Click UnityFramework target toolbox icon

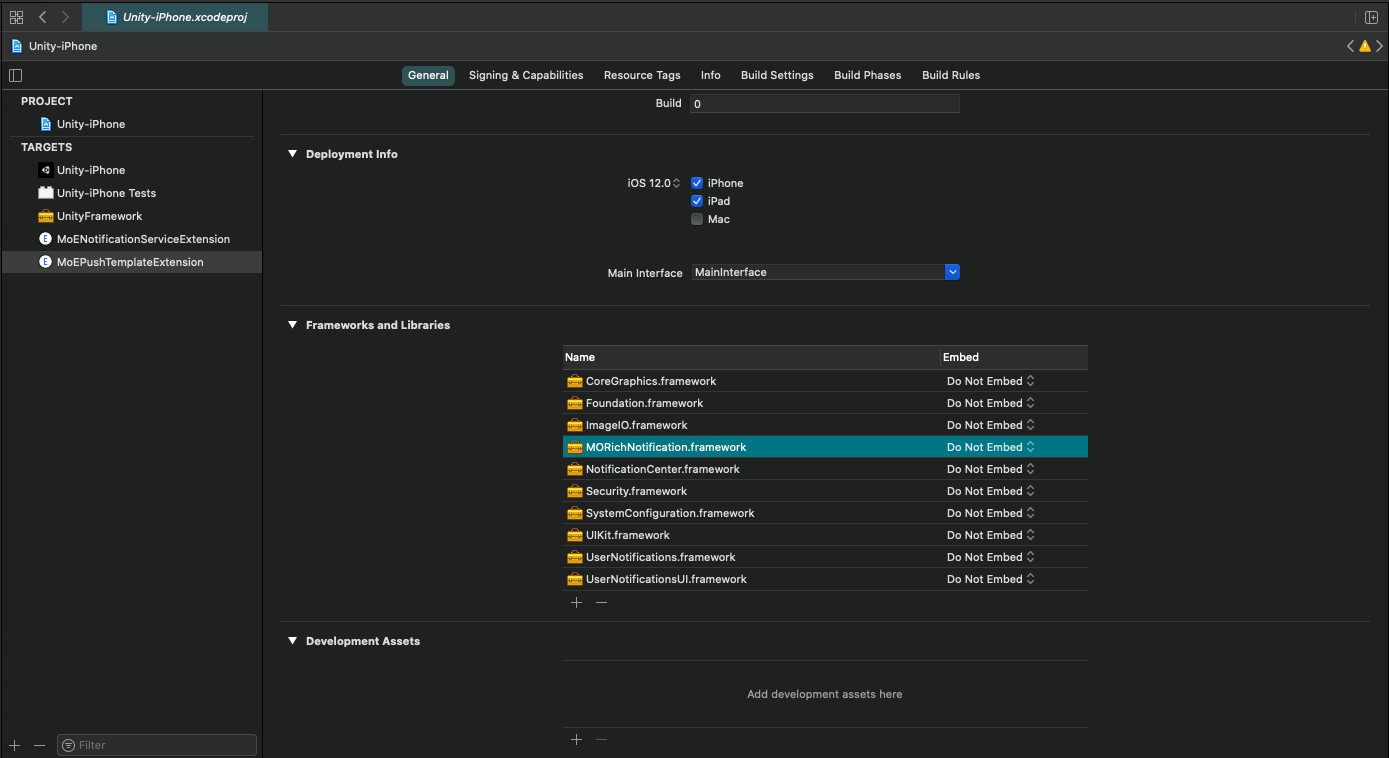click(x=45, y=216)
